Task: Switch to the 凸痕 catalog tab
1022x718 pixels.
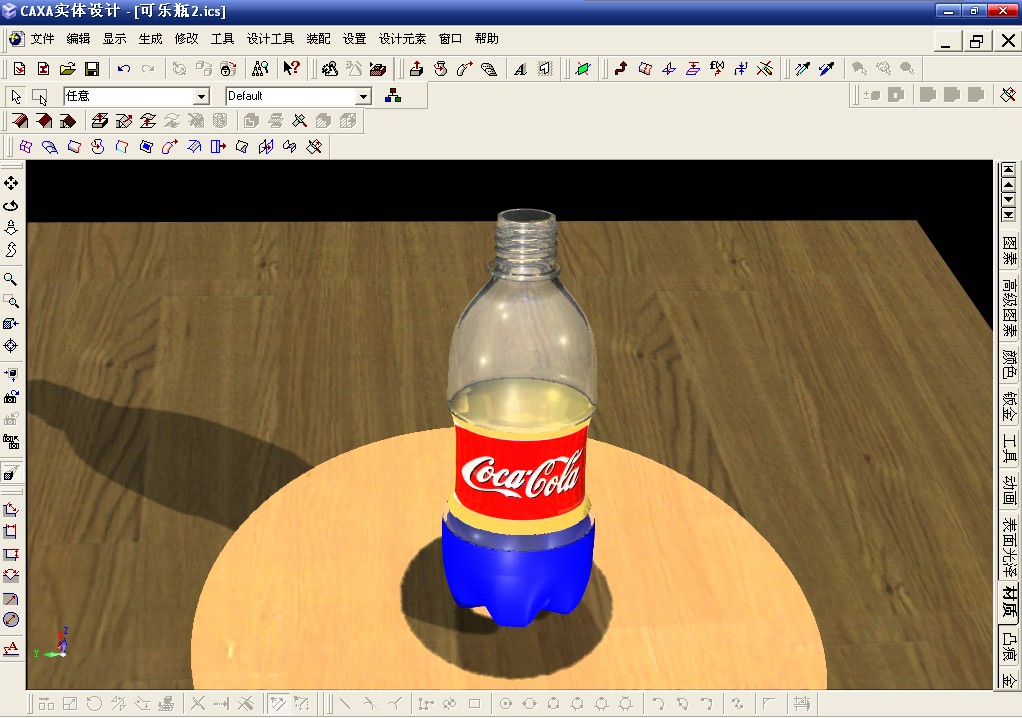Action: point(1009,644)
